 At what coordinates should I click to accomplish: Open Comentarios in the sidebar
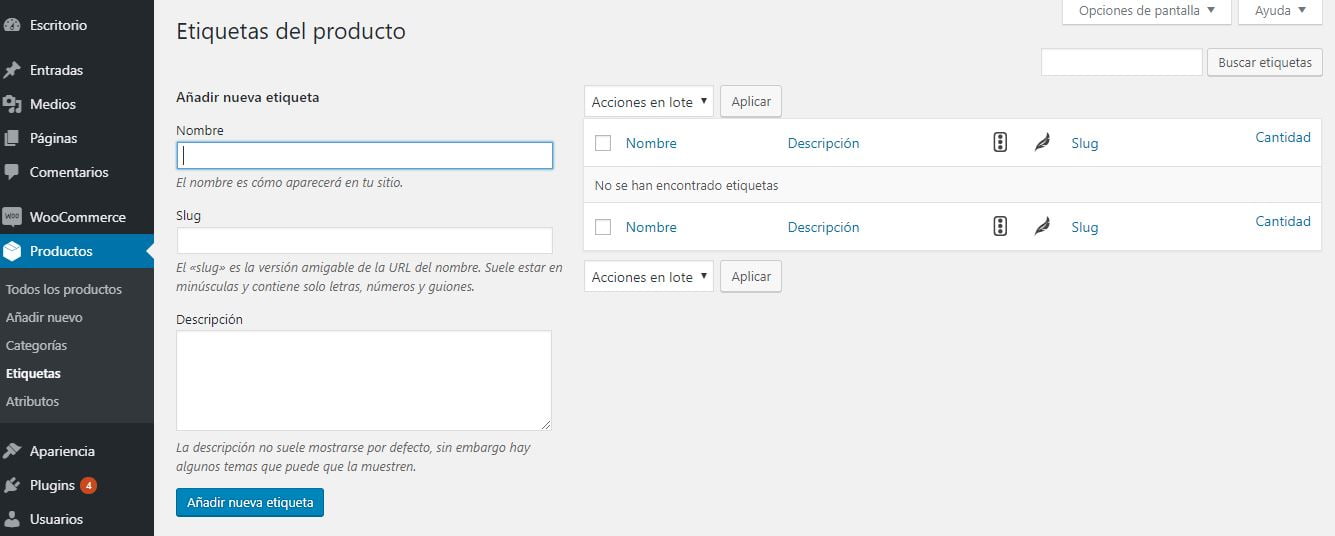point(69,172)
